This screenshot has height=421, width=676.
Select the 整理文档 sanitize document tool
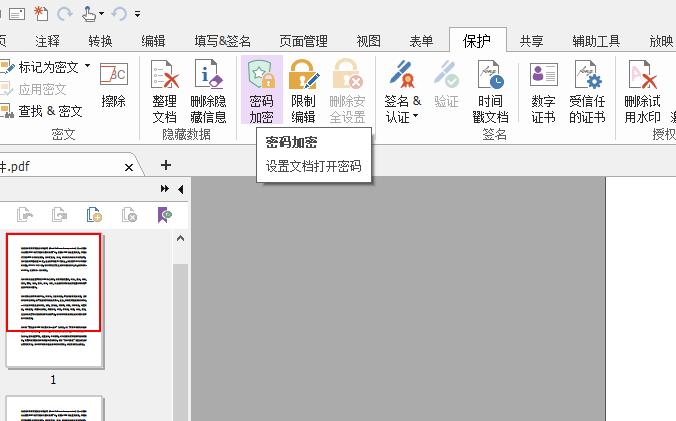164,90
